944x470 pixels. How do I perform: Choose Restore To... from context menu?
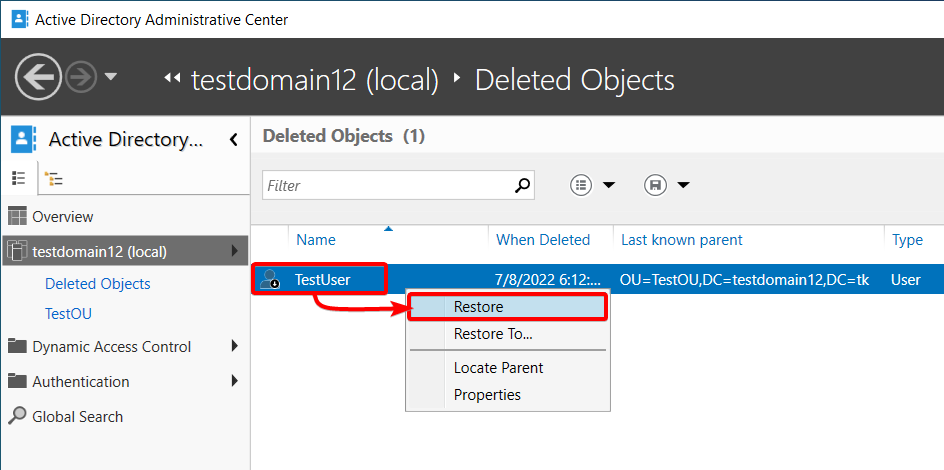(x=508, y=333)
